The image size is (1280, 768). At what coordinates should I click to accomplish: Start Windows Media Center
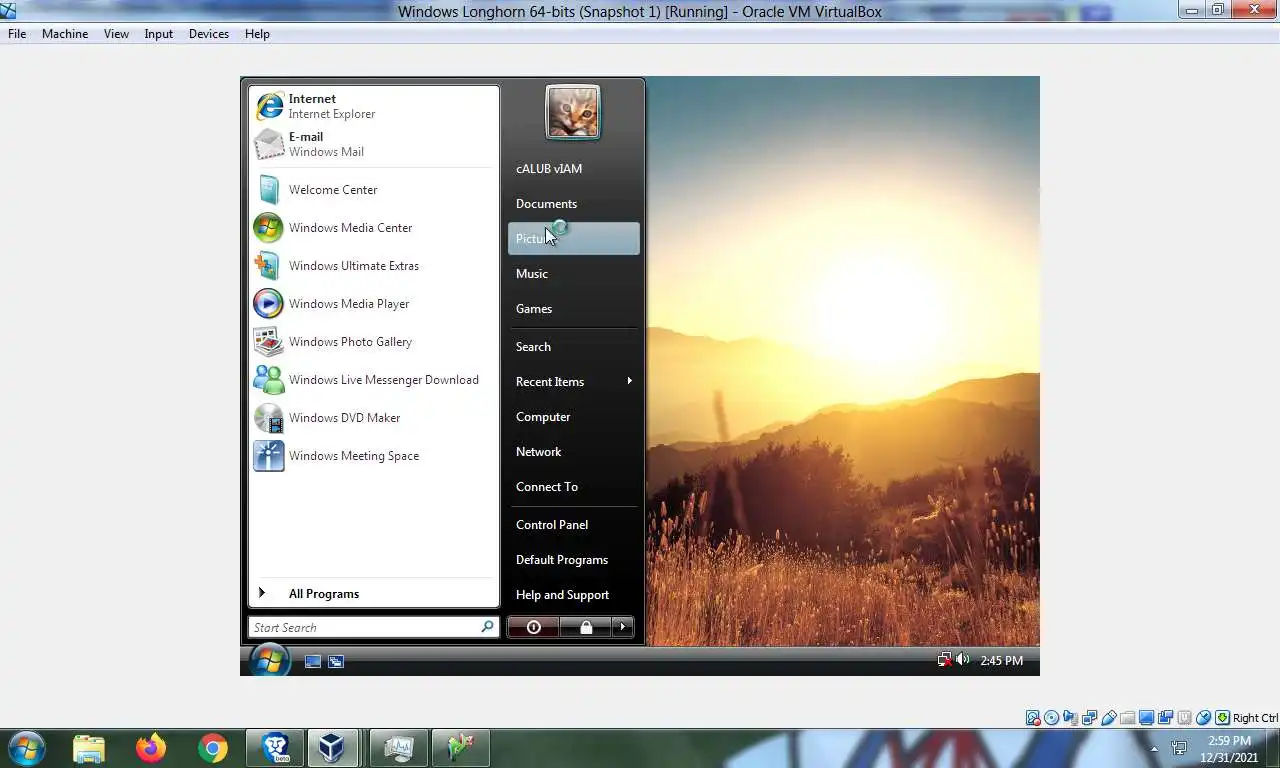(373, 228)
